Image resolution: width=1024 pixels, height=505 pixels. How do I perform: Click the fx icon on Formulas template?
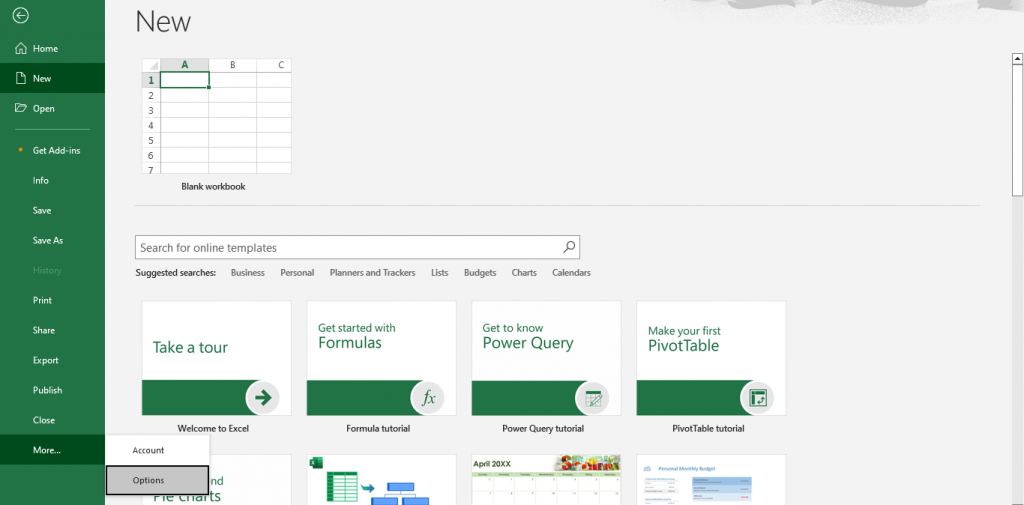(x=428, y=397)
